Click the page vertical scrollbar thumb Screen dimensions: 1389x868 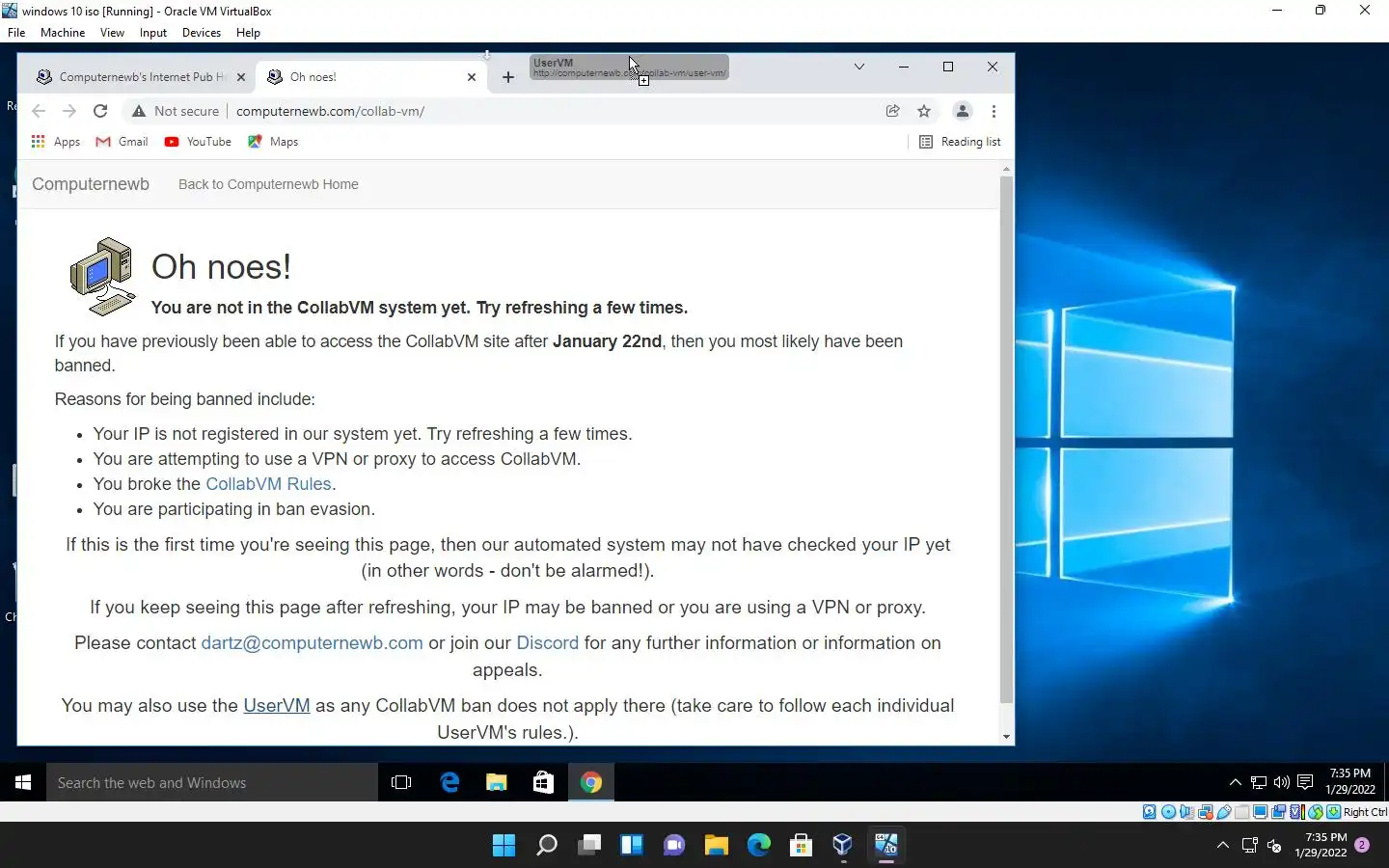[1006, 439]
